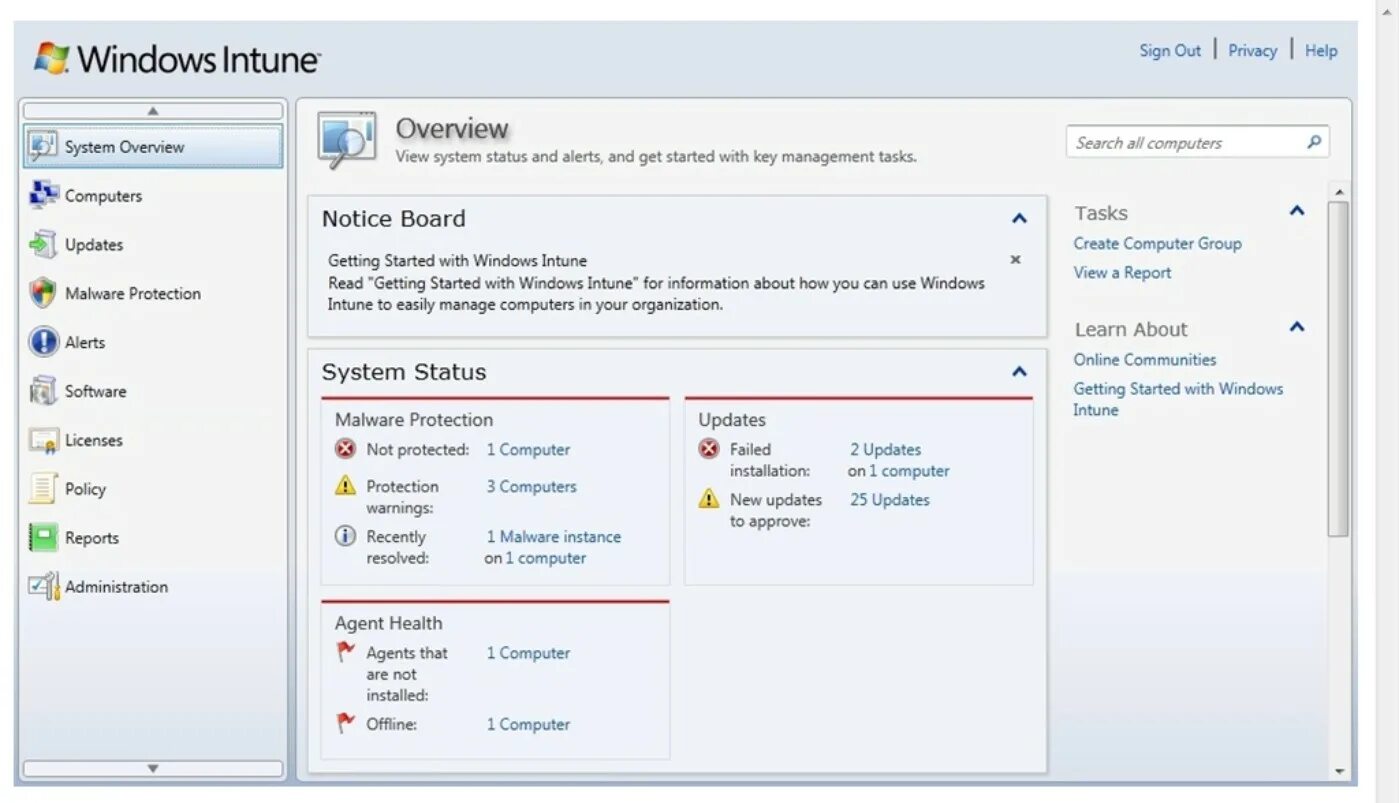Click Failed installation 1 computer link
The width and height of the screenshot is (1399, 803).
[x=909, y=471]
